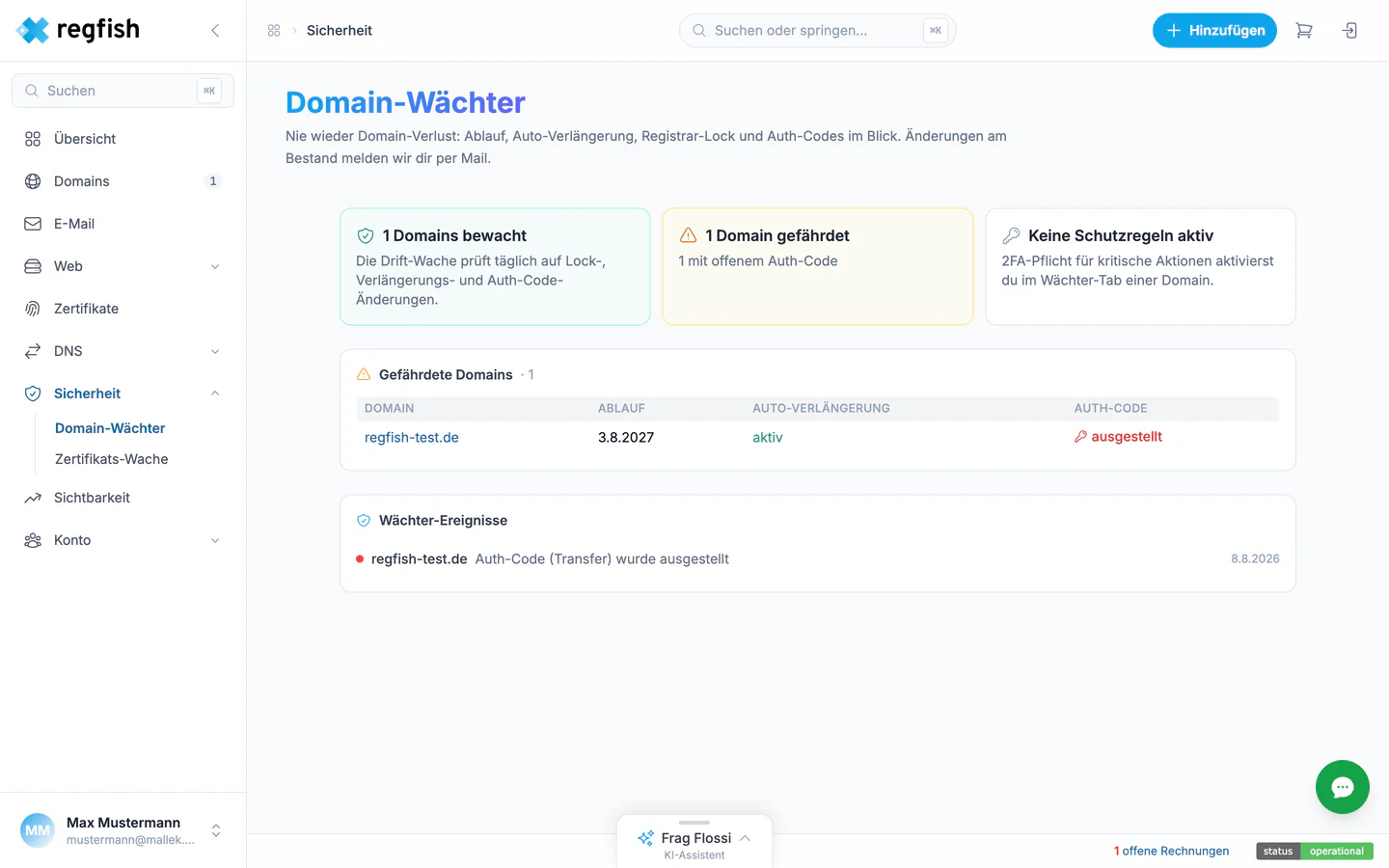Expand the DNS submenu chevron
The width and height of the screenshot is (1389, 868).
(x=215, y=351)
